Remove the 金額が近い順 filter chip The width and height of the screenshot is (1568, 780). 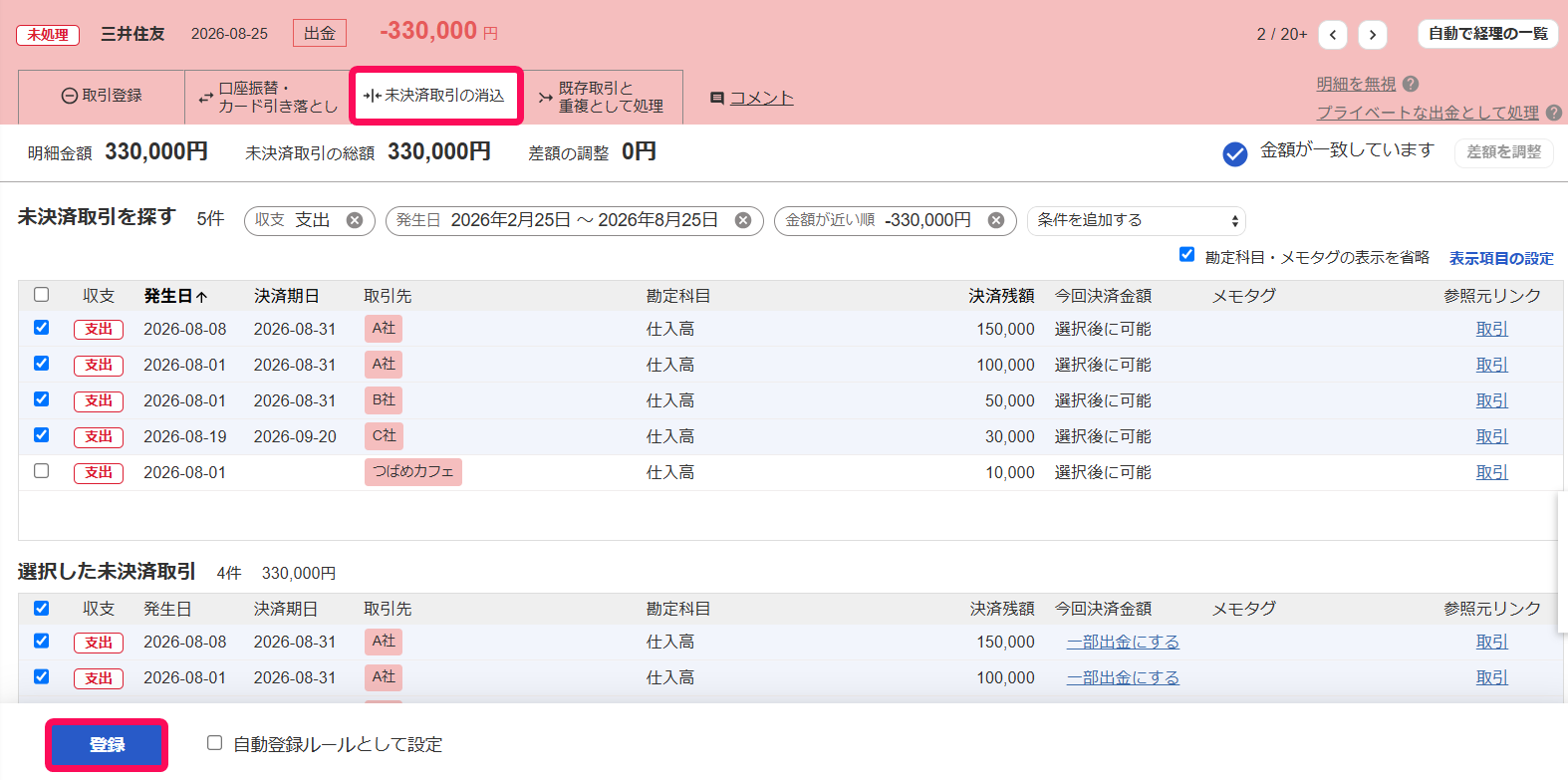[x=996, y=220]
